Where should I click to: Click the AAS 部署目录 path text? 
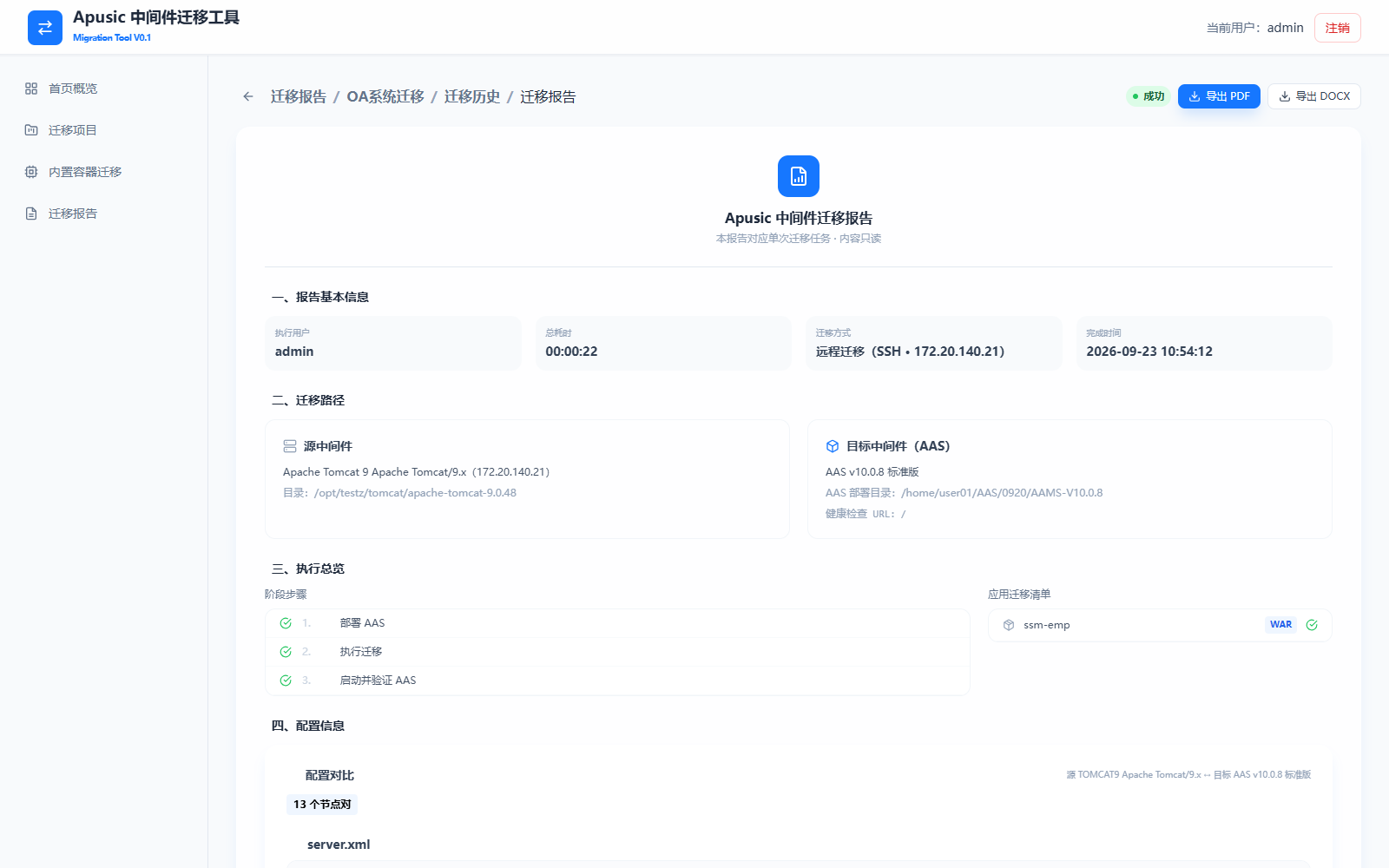964,493
